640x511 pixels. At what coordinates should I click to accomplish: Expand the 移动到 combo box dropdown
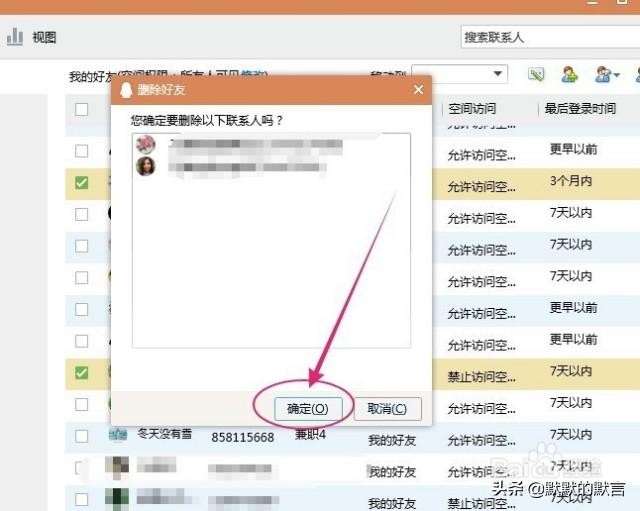498,75
